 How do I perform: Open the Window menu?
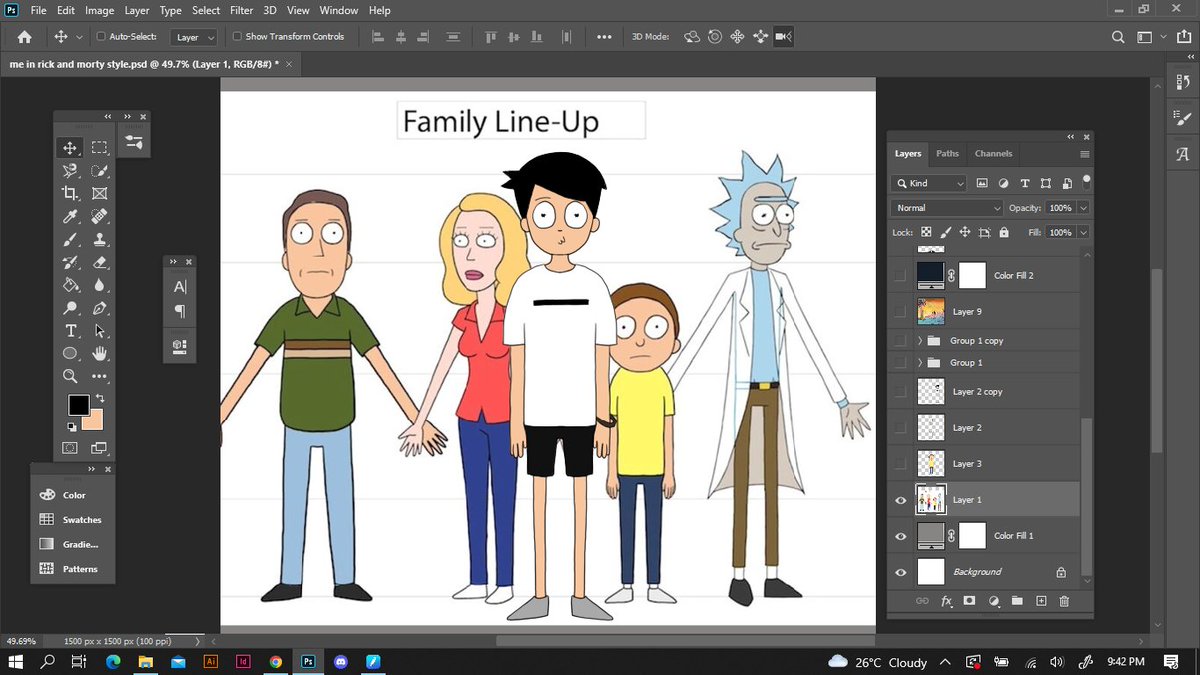[338, 10]
